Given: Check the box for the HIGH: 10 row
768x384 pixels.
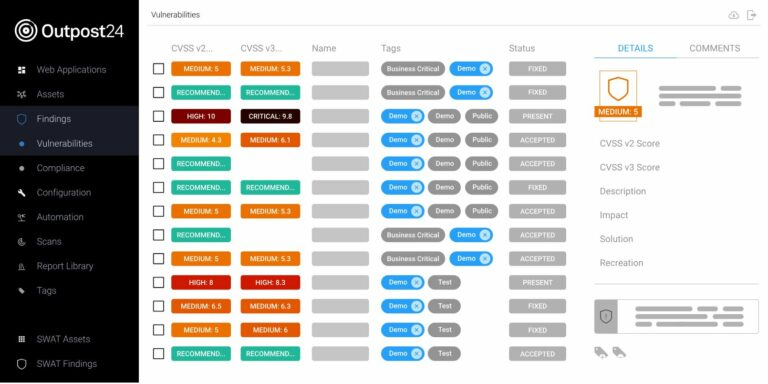Looking at the screenshot, I should pyautogui.click(x=158, y=116).
